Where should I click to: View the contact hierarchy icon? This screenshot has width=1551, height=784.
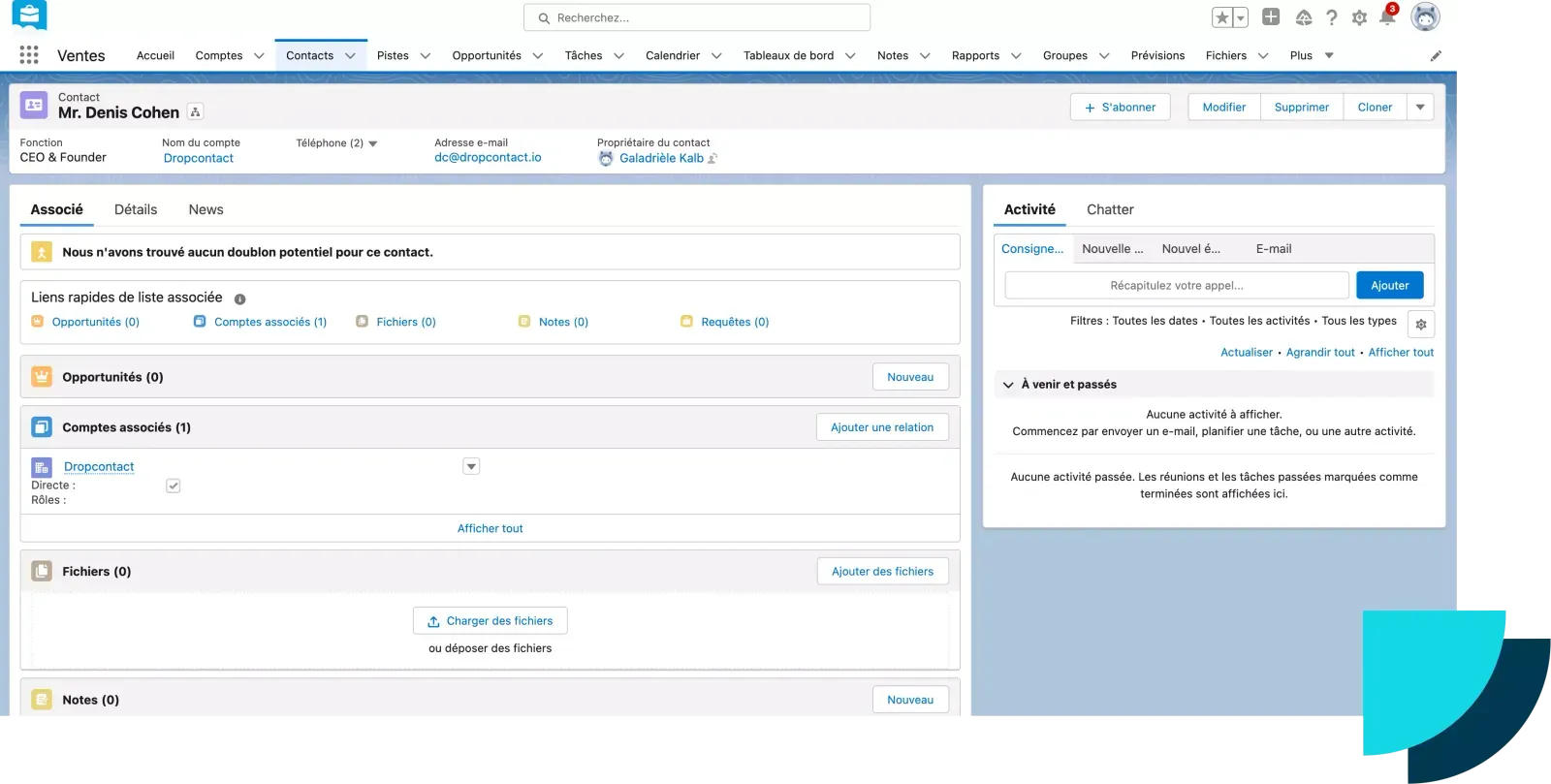click(195, 112)
